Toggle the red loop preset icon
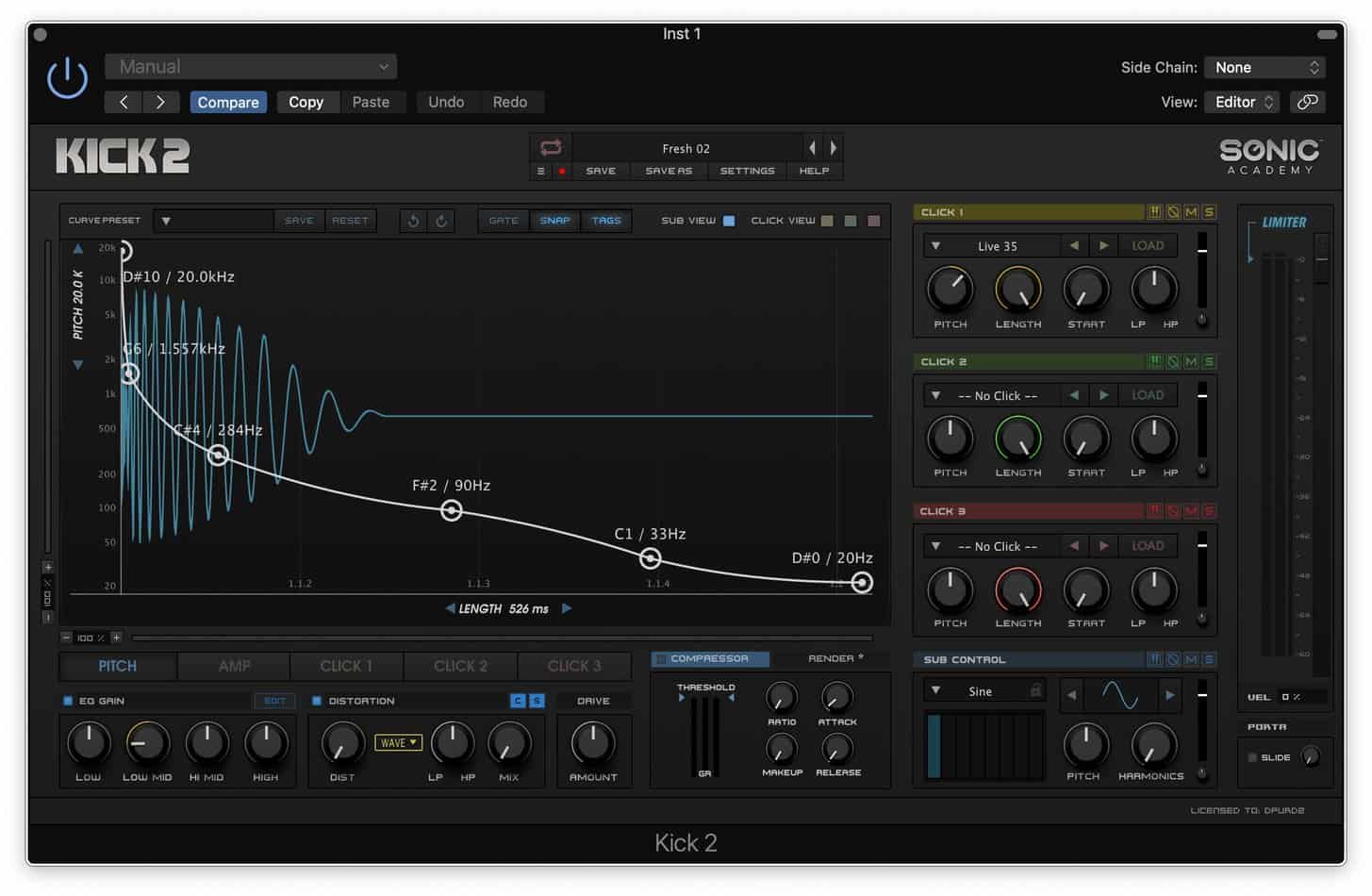 click(551, 147)
